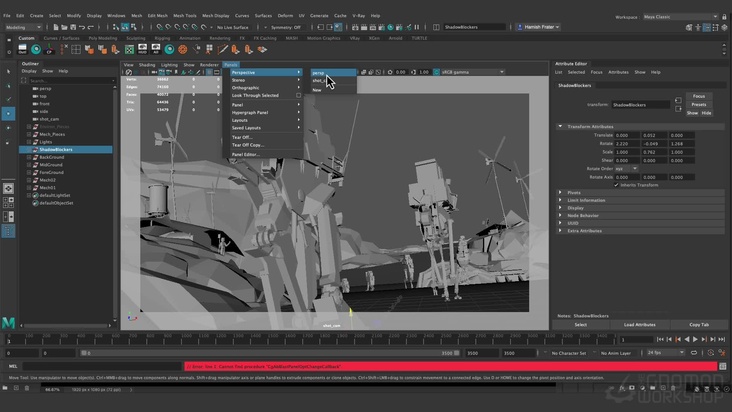732x412 pixels.
Task: Click the Maya logo icon at bottom left
Action: click(x=8, y=322)
